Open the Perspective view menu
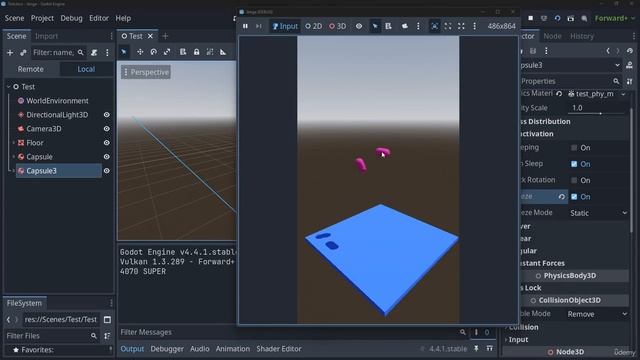The height and width of the screenshot is (360, 640). (146, 72)
